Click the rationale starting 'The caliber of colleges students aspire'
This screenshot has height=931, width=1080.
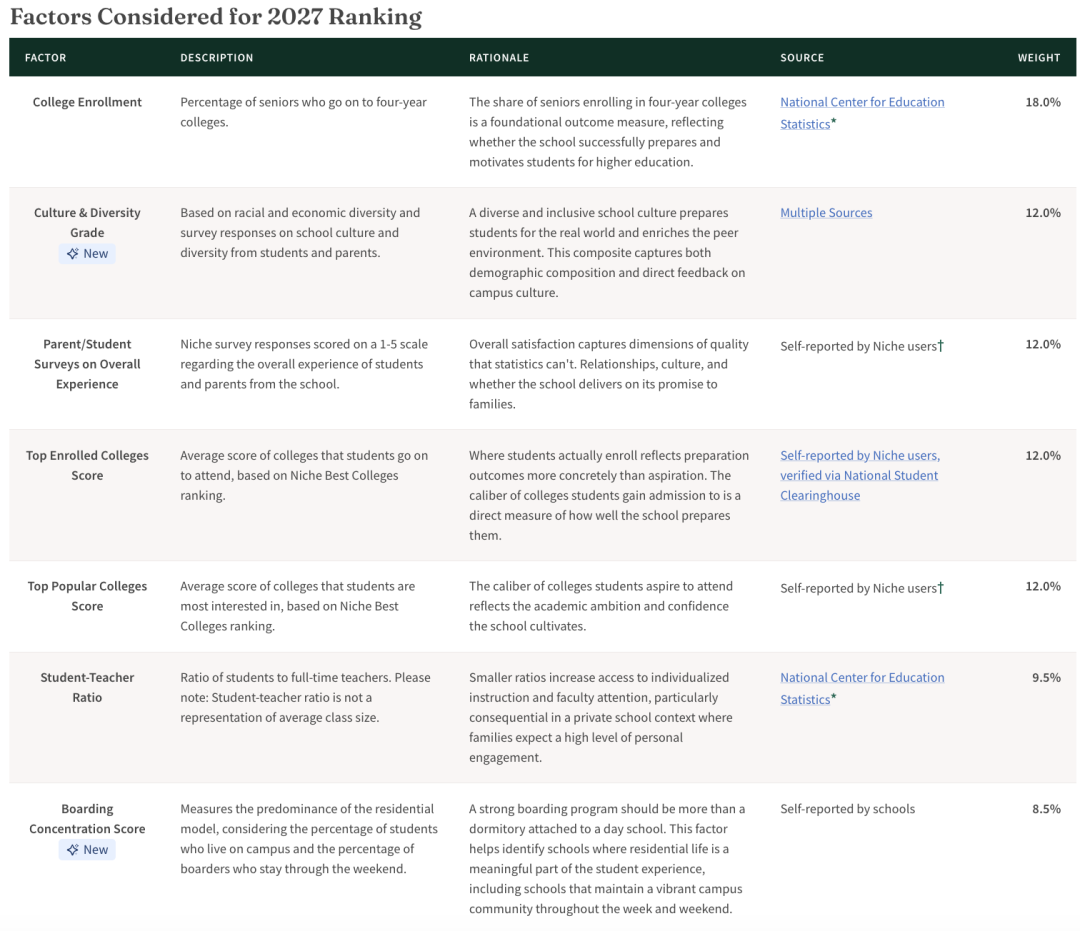pyautogui.click(x=601, y=606)
